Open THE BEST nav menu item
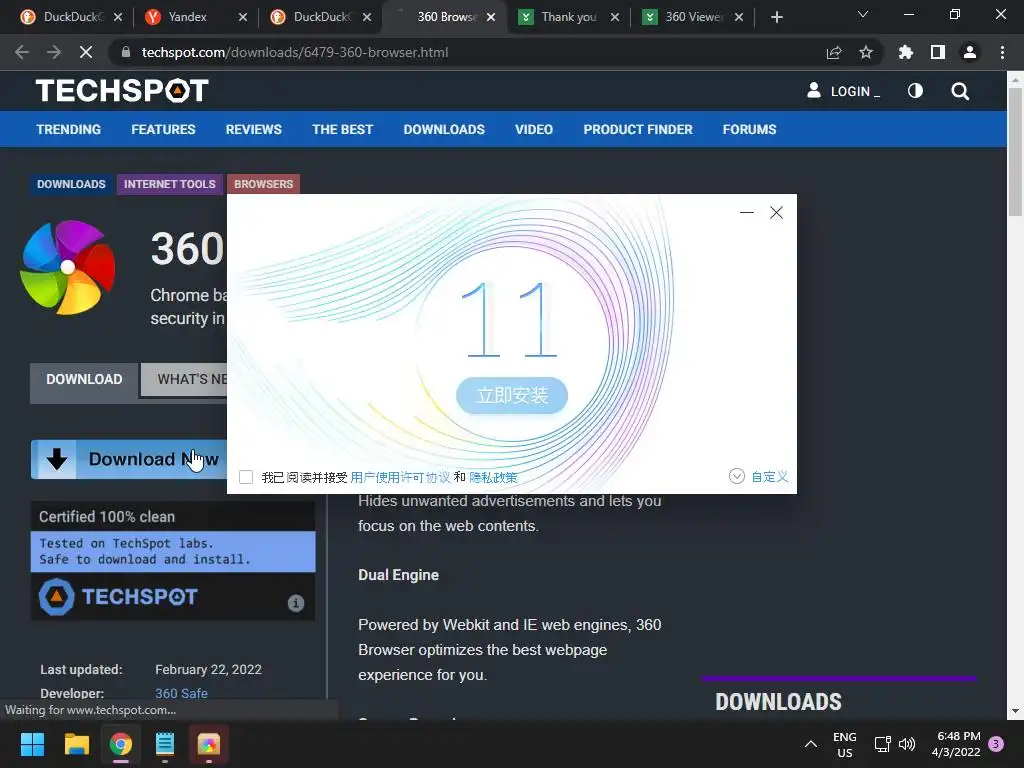Viewport: 1024px width, 768px height. click(342, 129)
